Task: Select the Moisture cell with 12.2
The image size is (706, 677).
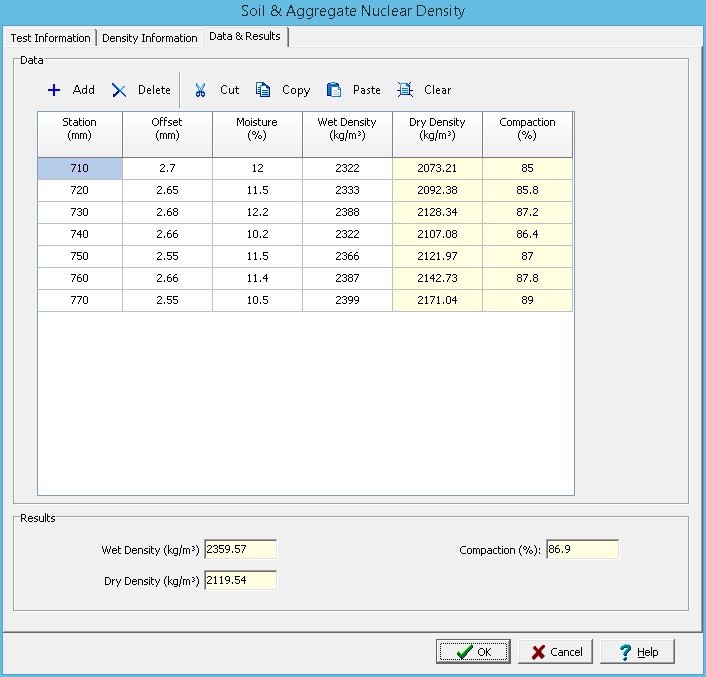Action: tap(257, 212)
